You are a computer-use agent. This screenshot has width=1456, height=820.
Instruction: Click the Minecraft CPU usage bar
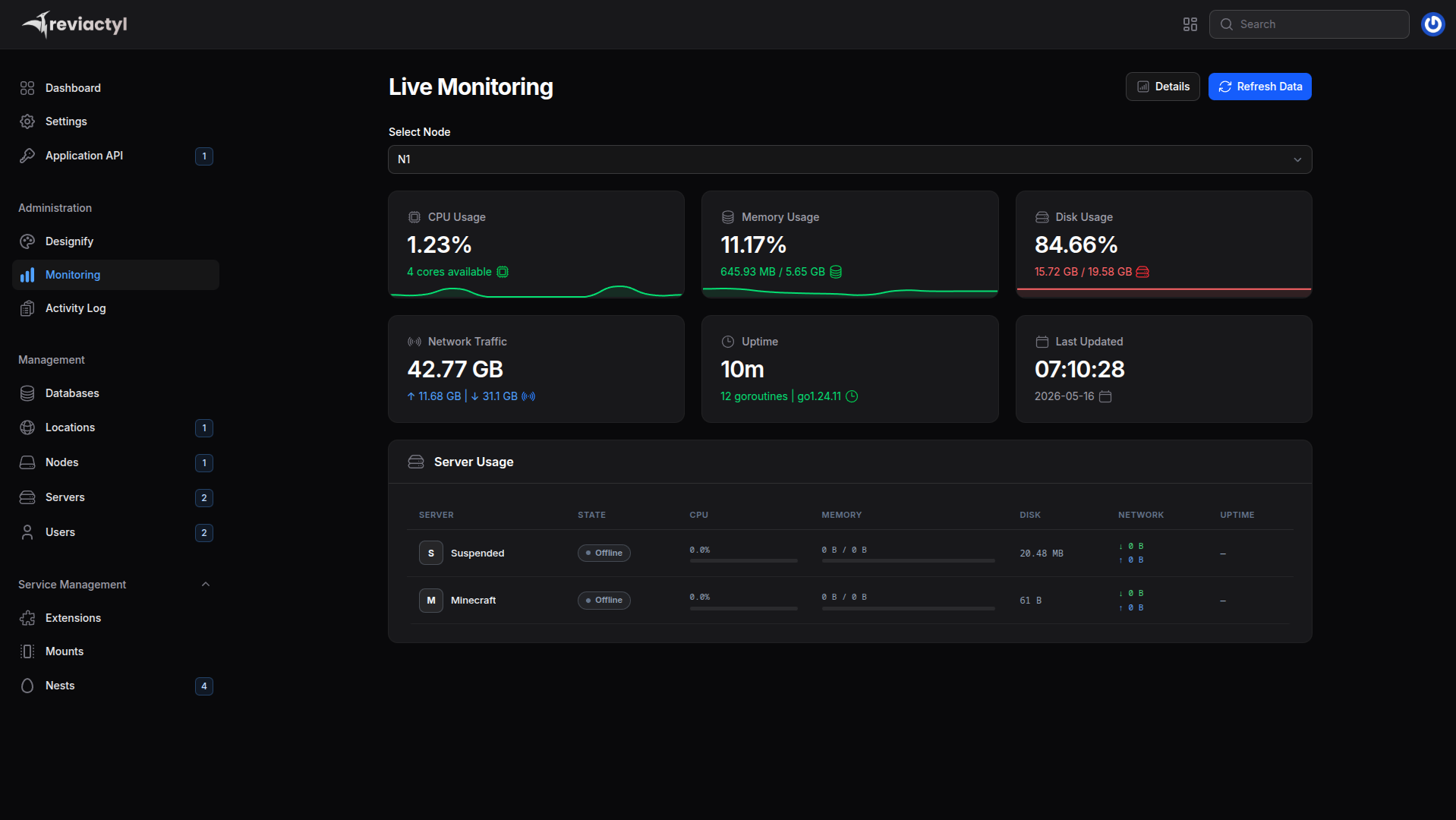tap(743, 608)
